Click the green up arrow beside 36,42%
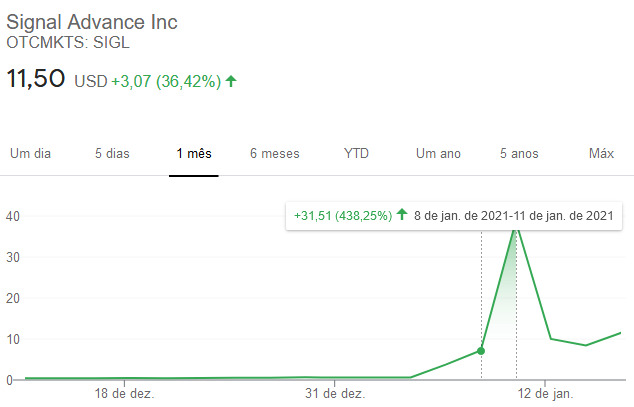634x407 pixels. pos(231,81)
